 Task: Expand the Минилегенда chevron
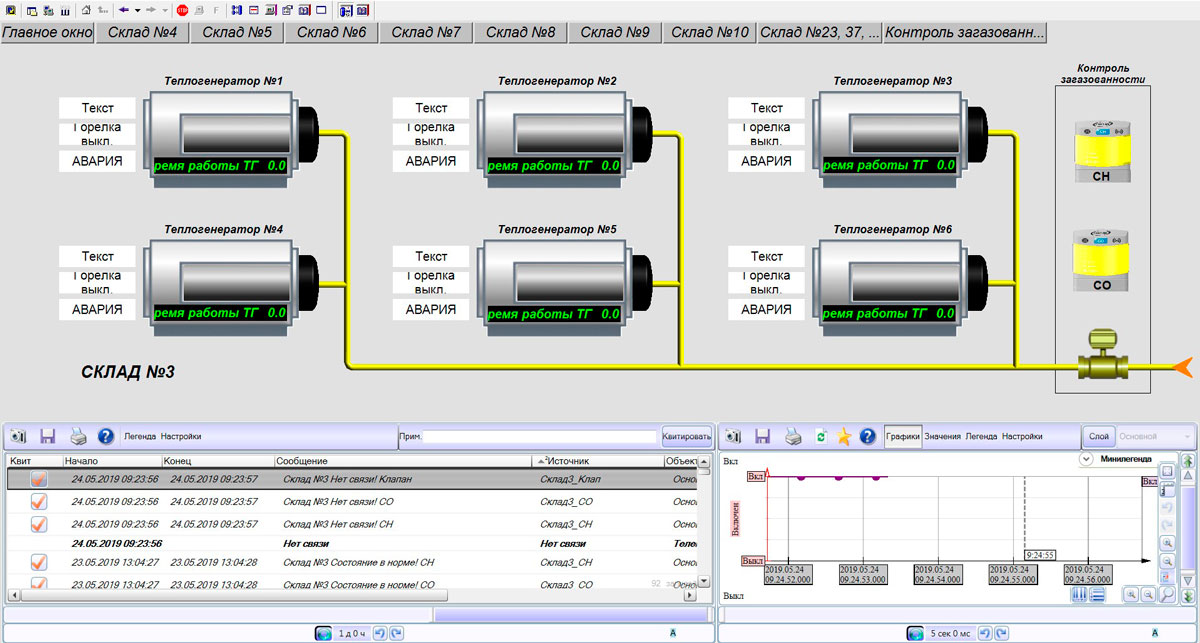point(1086,460)
